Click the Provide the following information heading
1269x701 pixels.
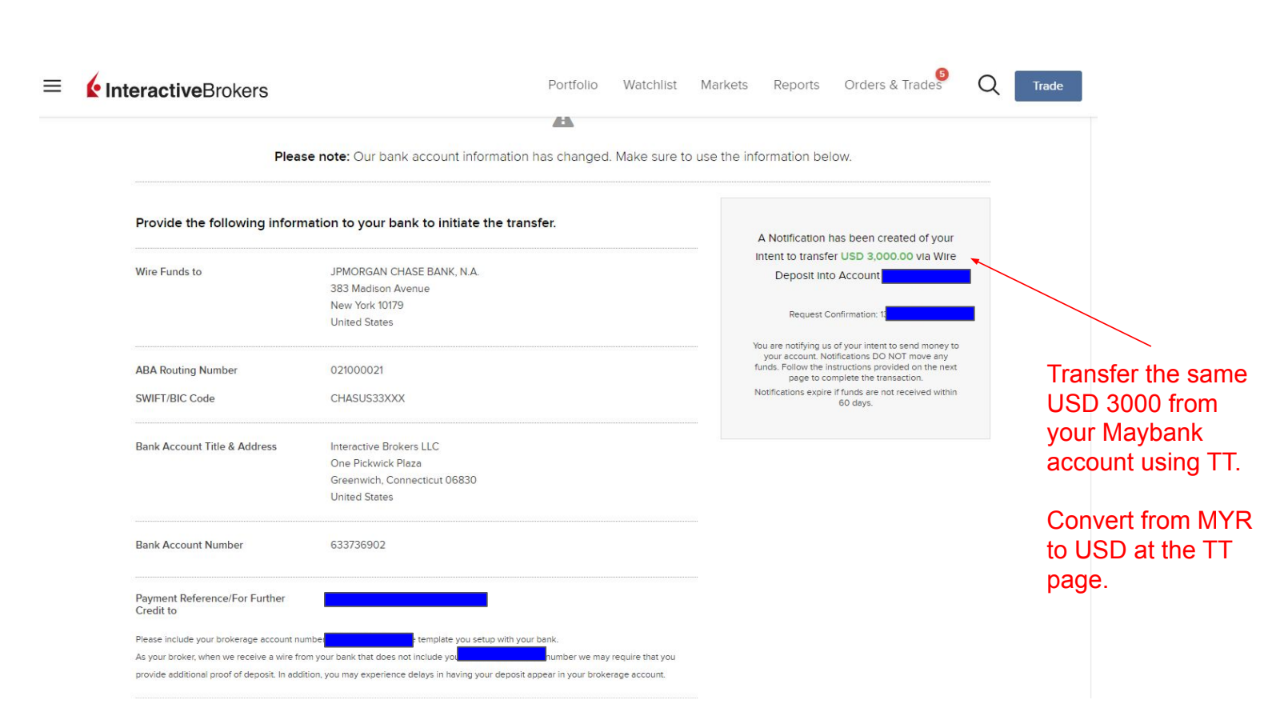tap(346, 223)
